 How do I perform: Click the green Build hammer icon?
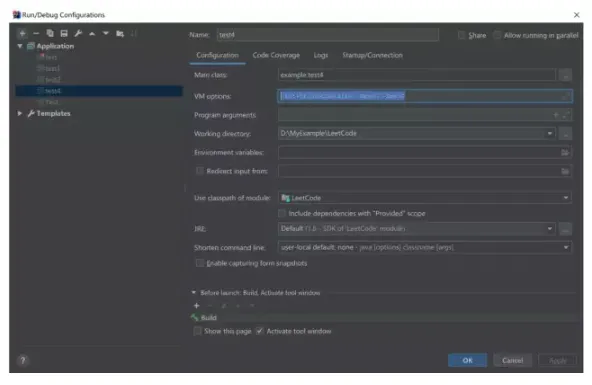click(x=195, y=318)
